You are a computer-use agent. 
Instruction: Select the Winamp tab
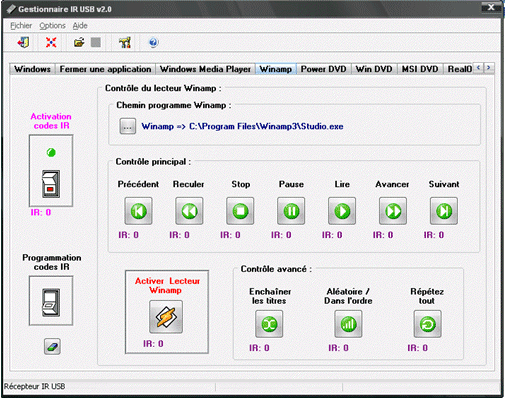click(276, 69)
